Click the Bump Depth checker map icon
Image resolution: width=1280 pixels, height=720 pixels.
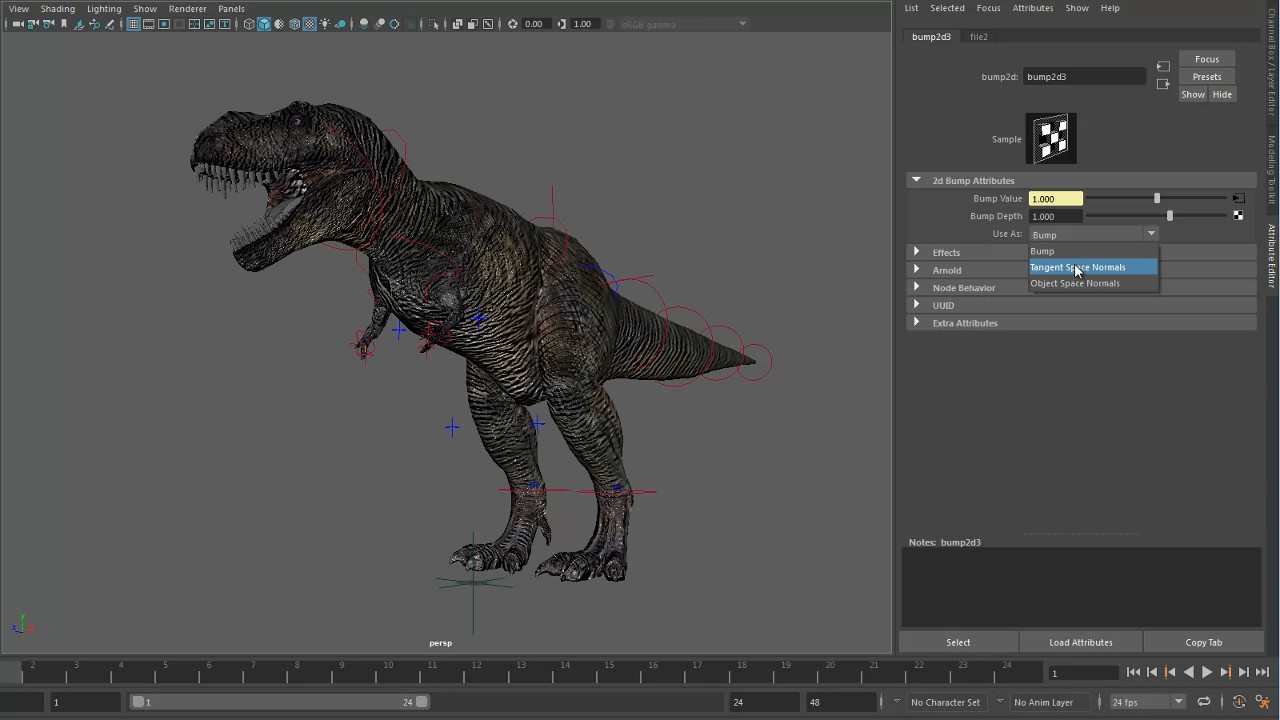tap(1238, 216)
